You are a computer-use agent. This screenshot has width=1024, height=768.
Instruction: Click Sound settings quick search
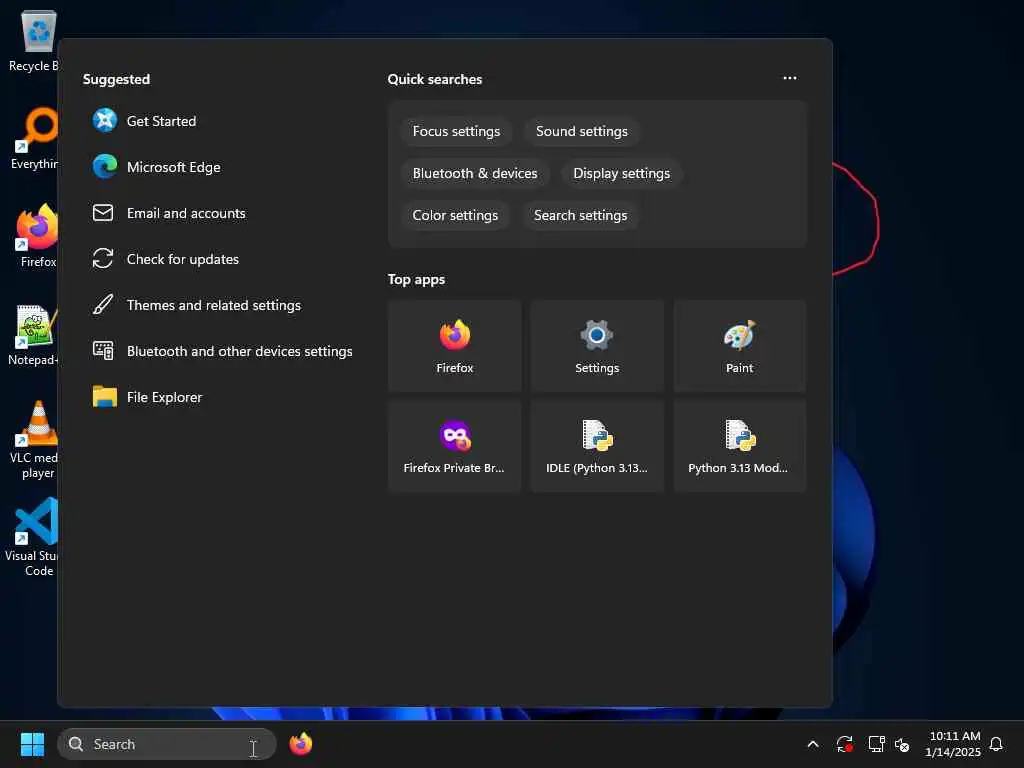581,131
